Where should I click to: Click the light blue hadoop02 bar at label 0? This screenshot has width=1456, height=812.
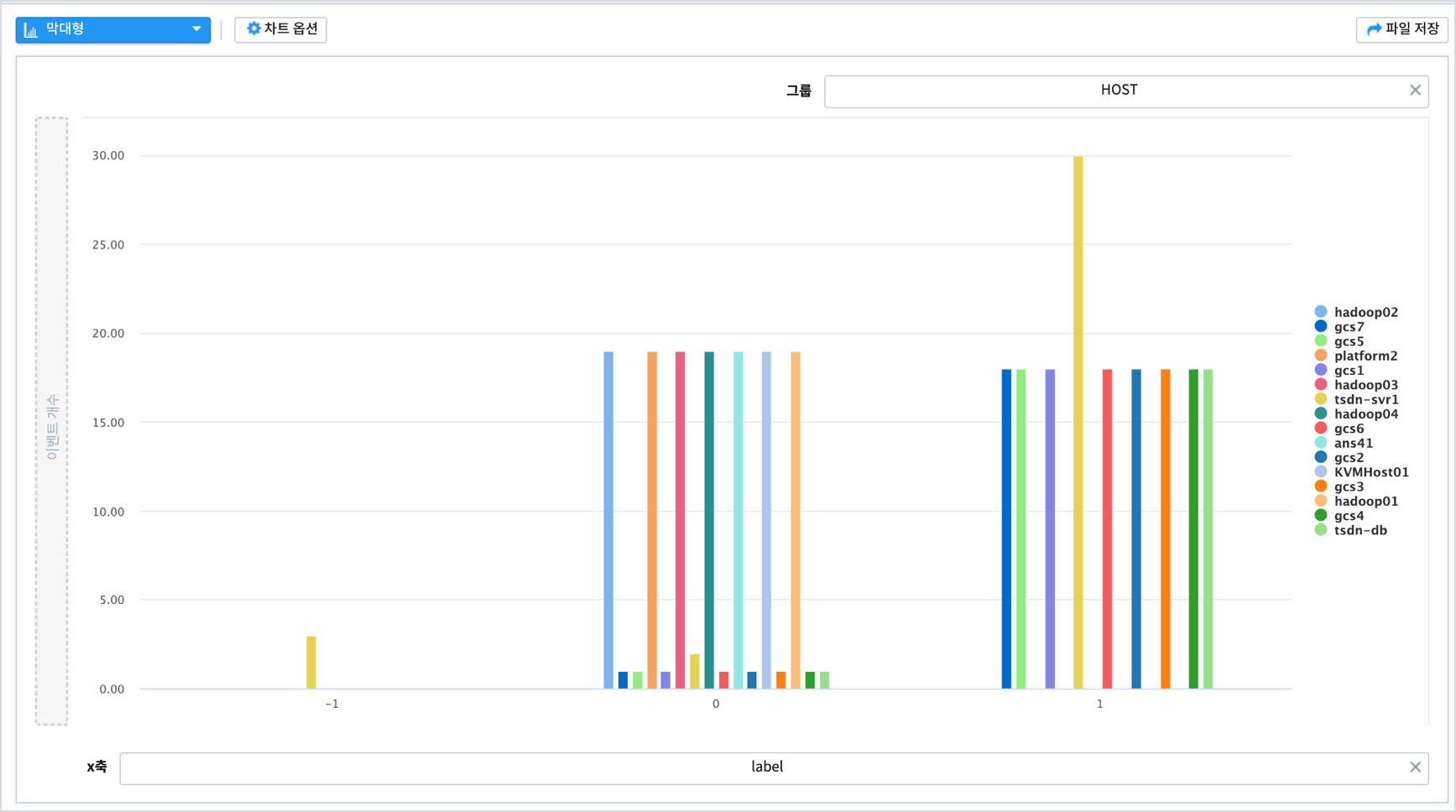[x=608, y=520]
